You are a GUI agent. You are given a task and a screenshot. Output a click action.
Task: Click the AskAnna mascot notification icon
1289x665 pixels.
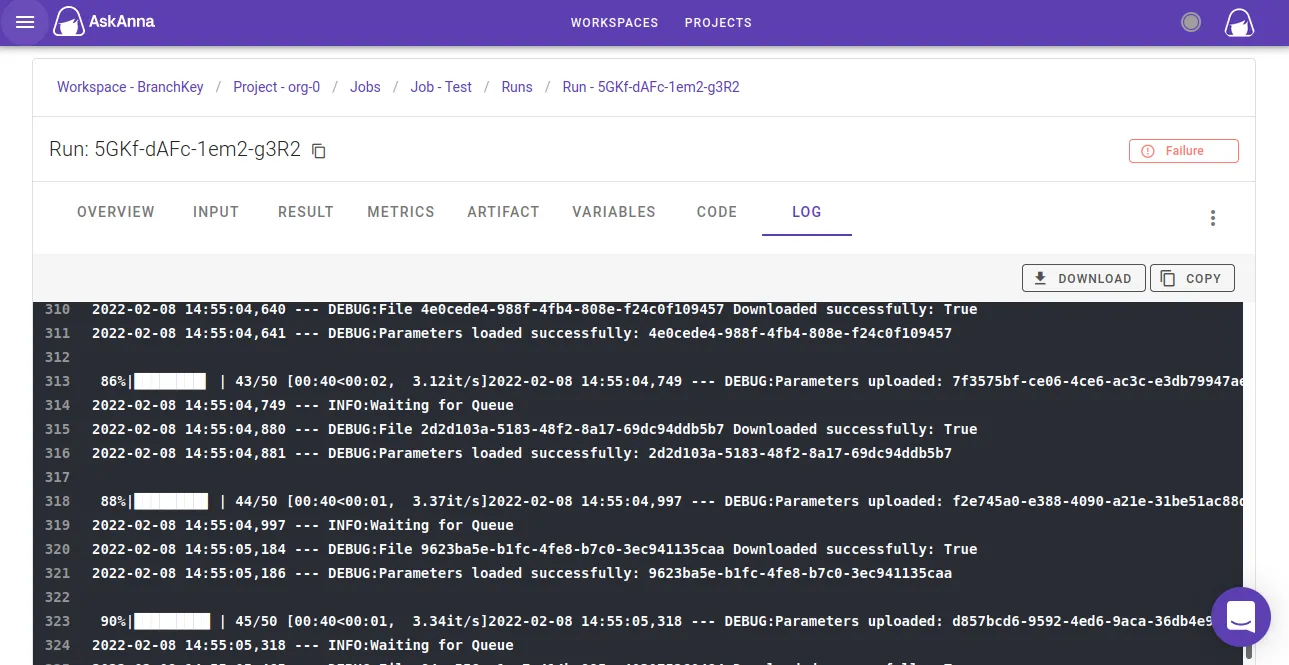(x=1239, y=21)
